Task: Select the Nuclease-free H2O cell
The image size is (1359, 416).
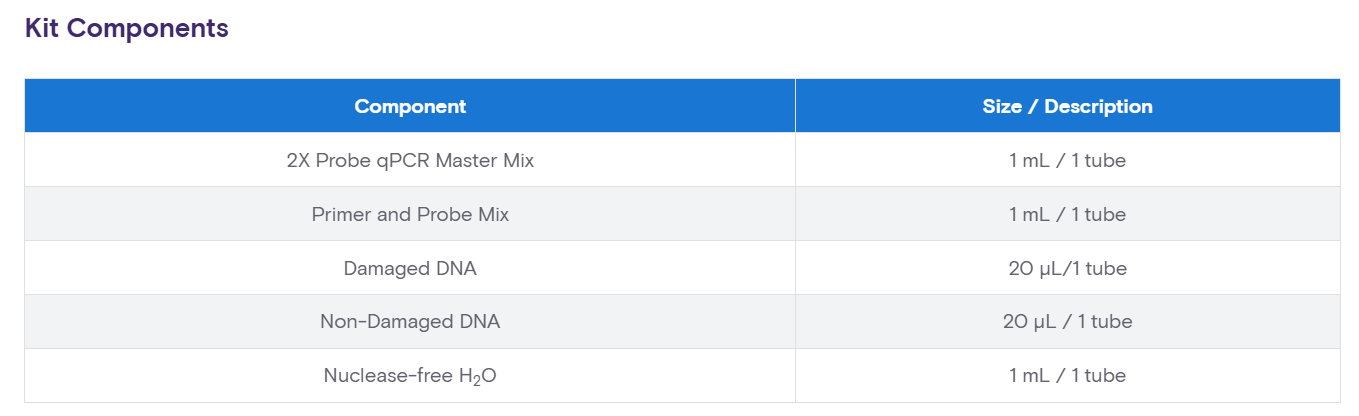Action: pos(410,376)
